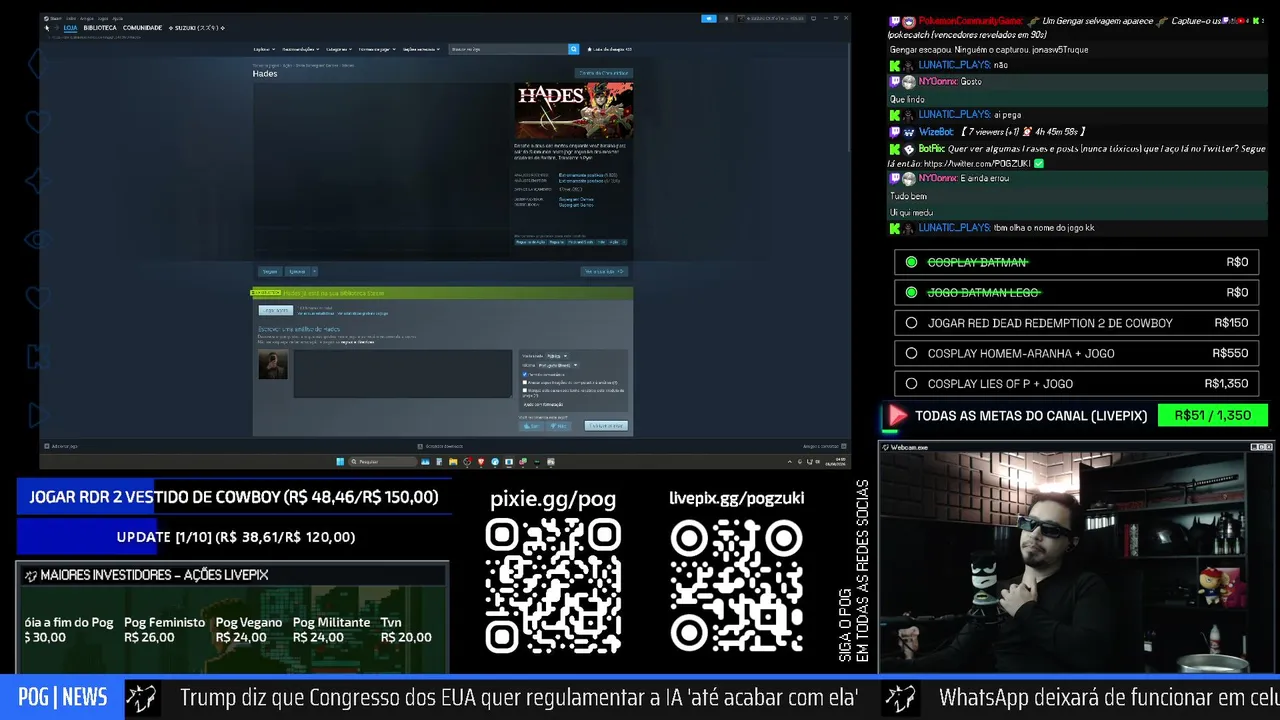
Task: Click the Ver a sua lista button
Action: (604, 271)
